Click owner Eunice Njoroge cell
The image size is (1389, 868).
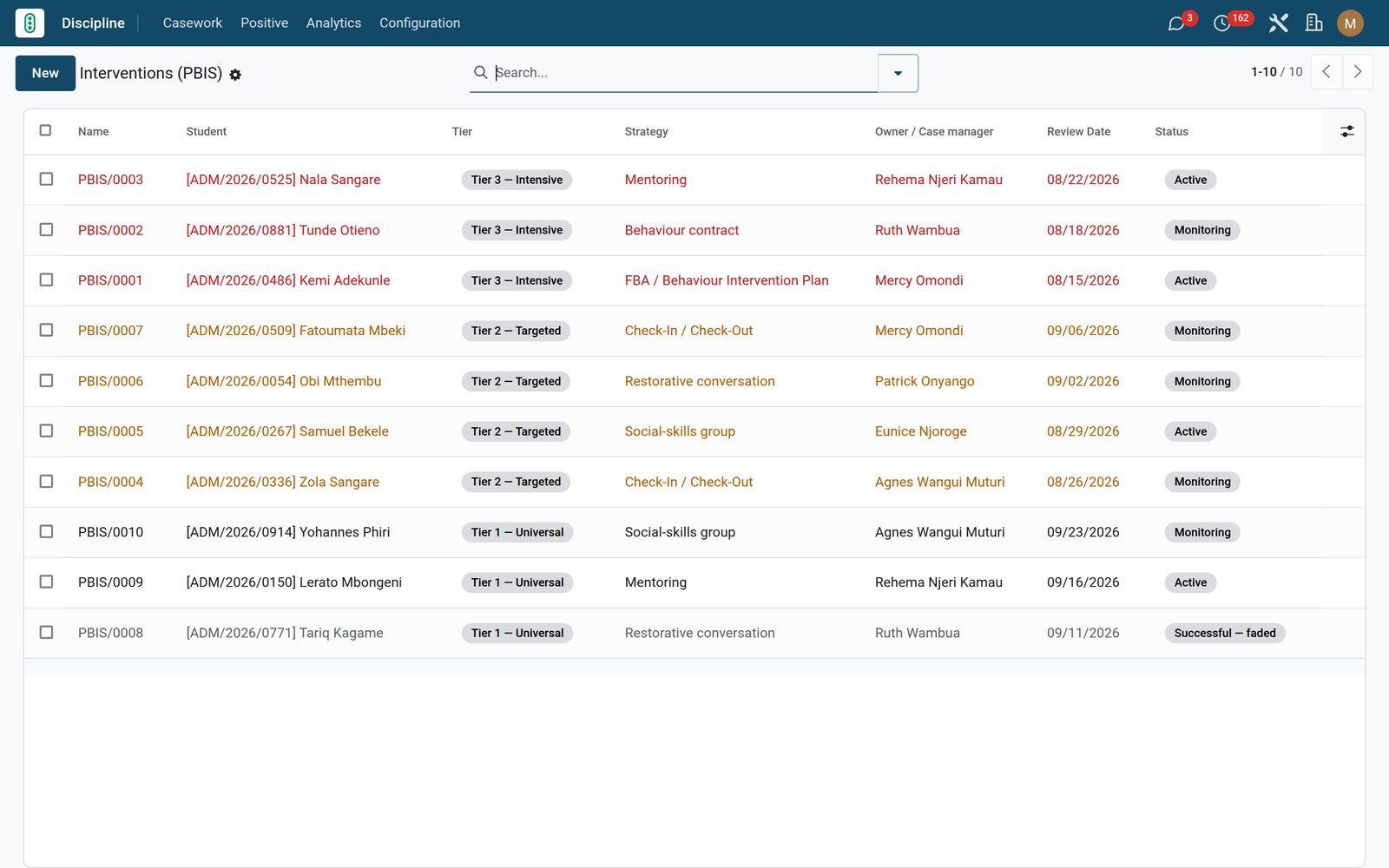click(x=920, y=431)
